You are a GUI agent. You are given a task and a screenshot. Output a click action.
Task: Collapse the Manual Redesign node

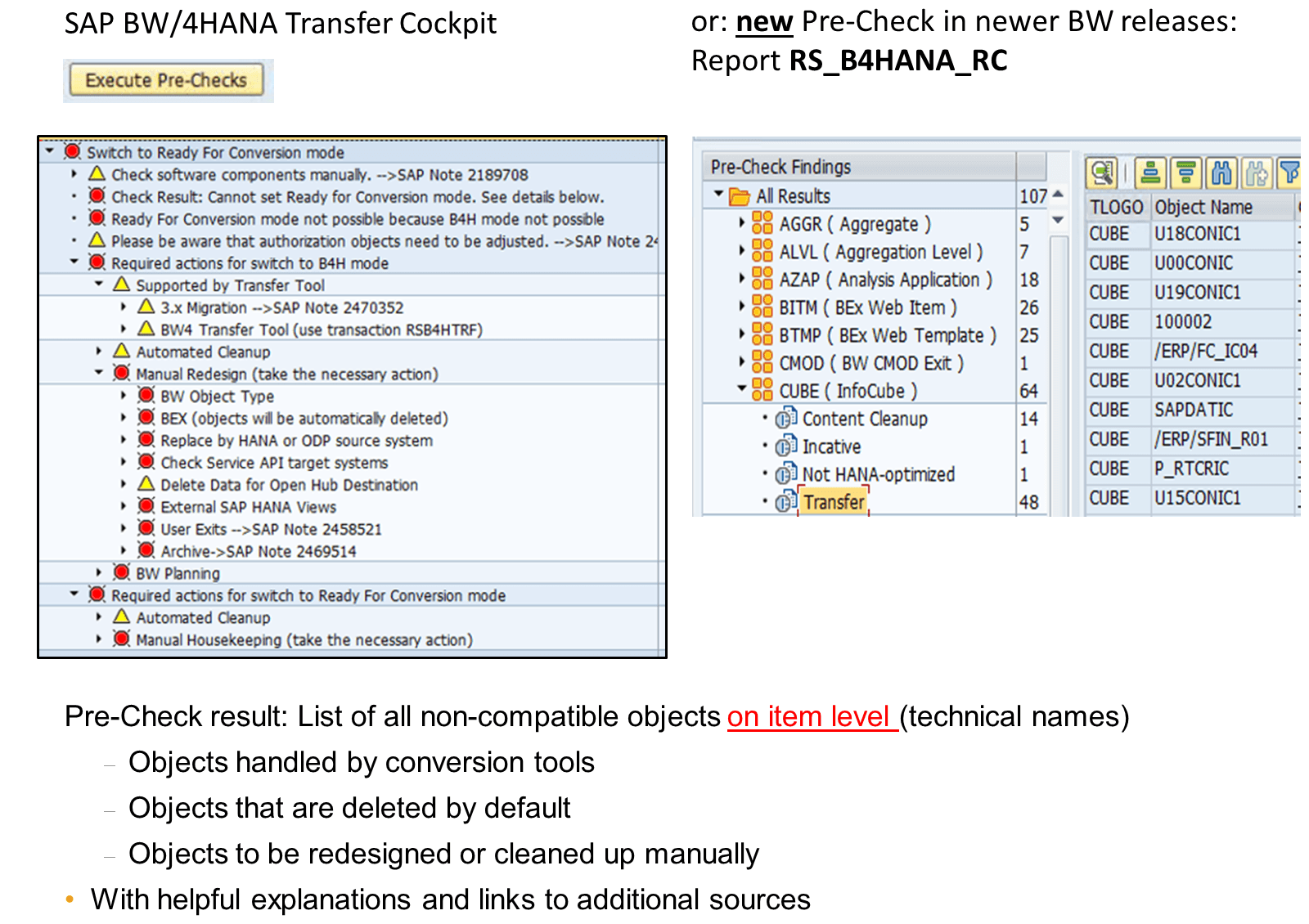[99, 372]
